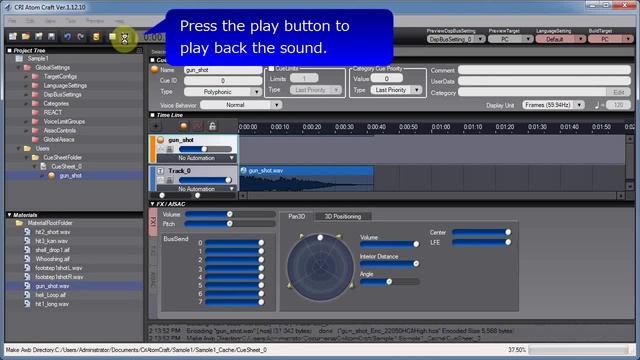Click the red icon in the Time Line toolbar
The height and width of the screenshot is (360, 640).
tap(198, 126)
